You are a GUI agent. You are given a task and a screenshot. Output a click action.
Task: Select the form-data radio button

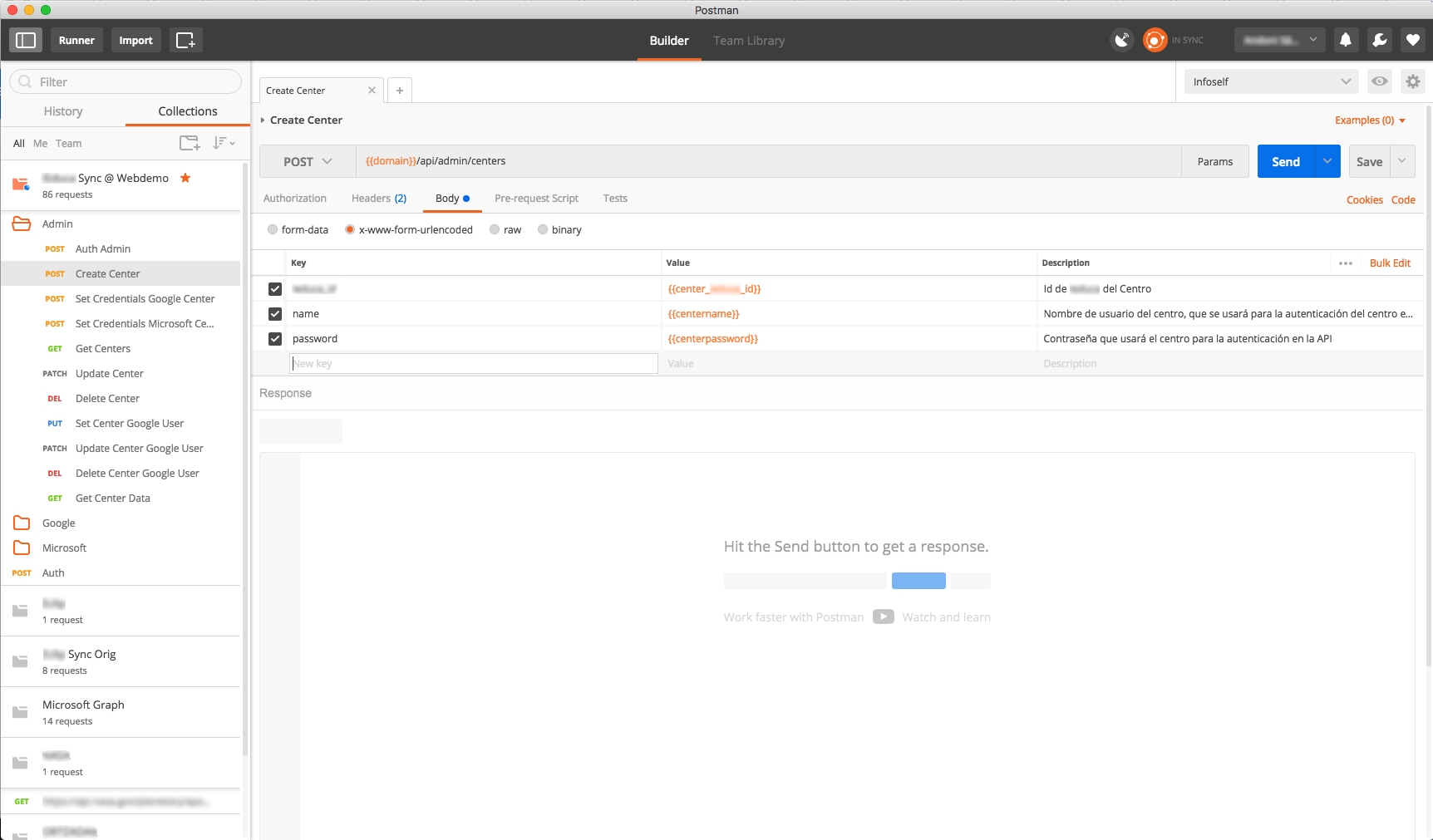click(x=273, y=229)
